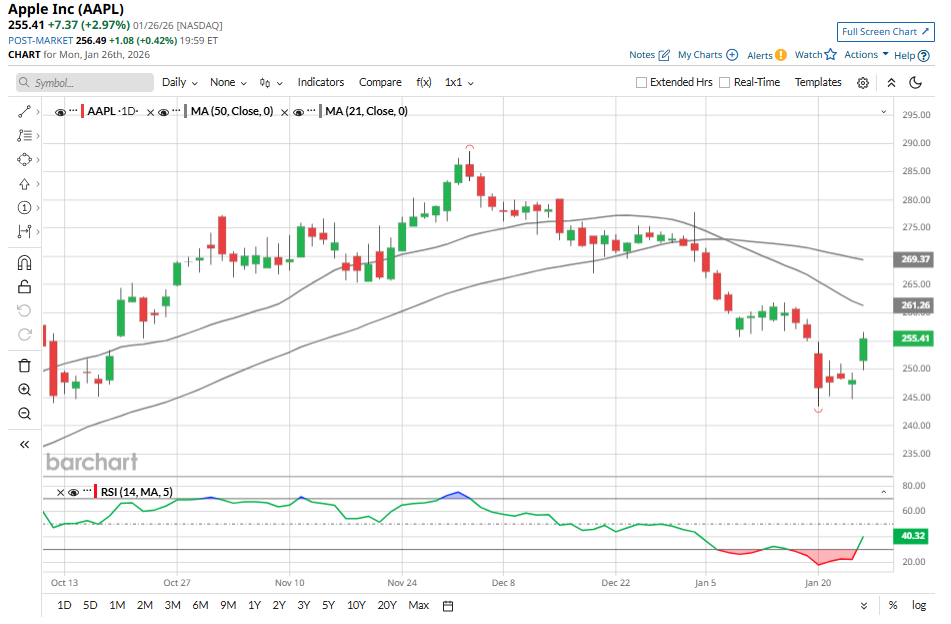Select the shapes drawing tool
This screenshot has width=951, height=624.
pos(24,159)
